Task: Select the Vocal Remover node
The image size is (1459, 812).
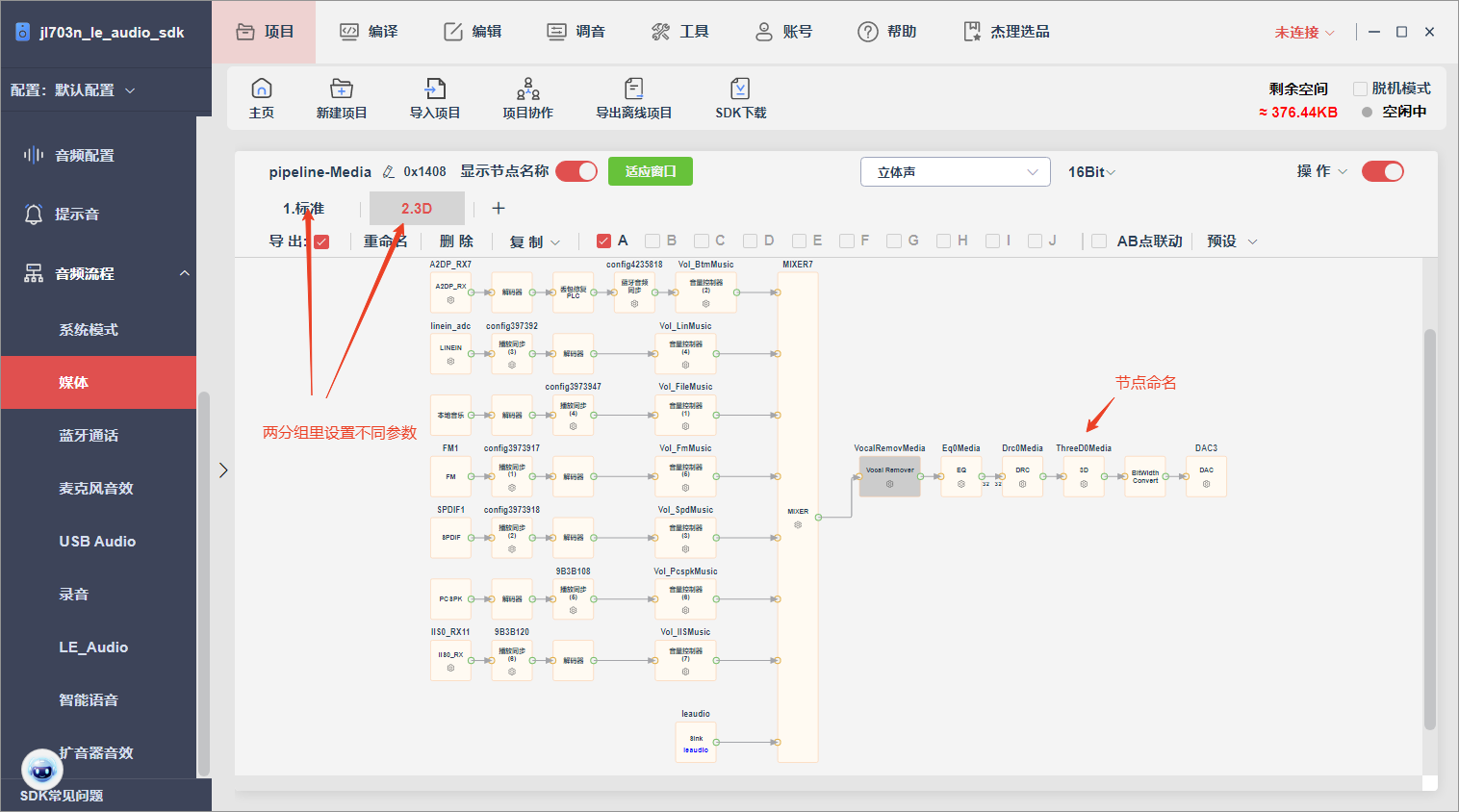Action: 889,476
